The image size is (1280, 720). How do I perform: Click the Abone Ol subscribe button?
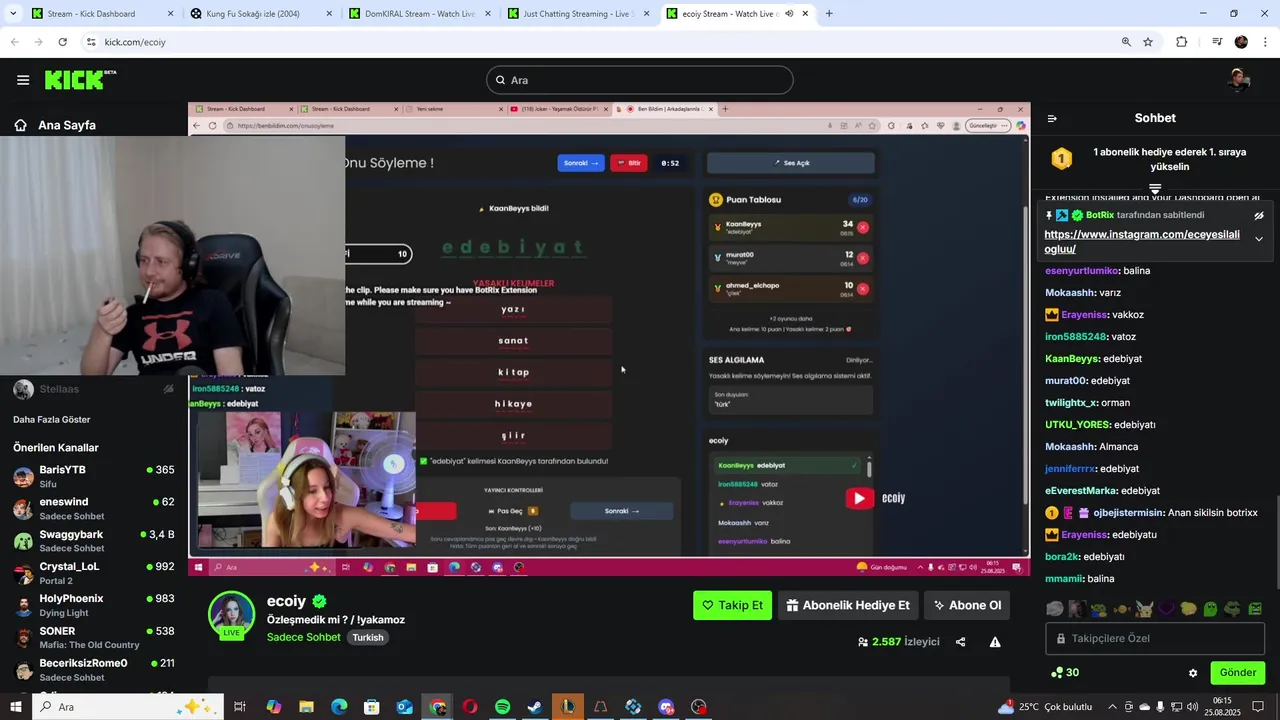(966, 605)
